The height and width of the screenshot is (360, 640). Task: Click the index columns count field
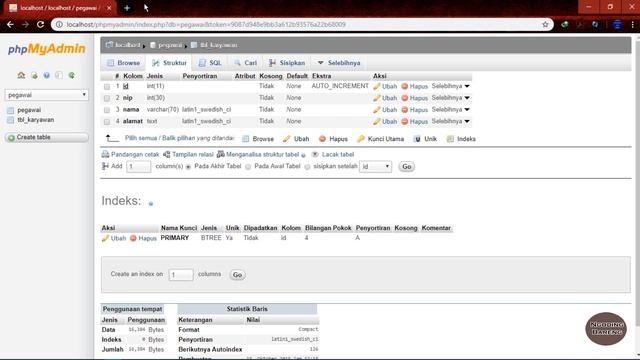click(x=181, y=275)
